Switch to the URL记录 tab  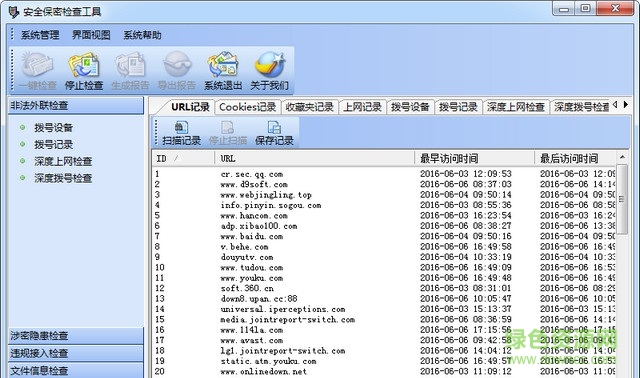[190, 107]
